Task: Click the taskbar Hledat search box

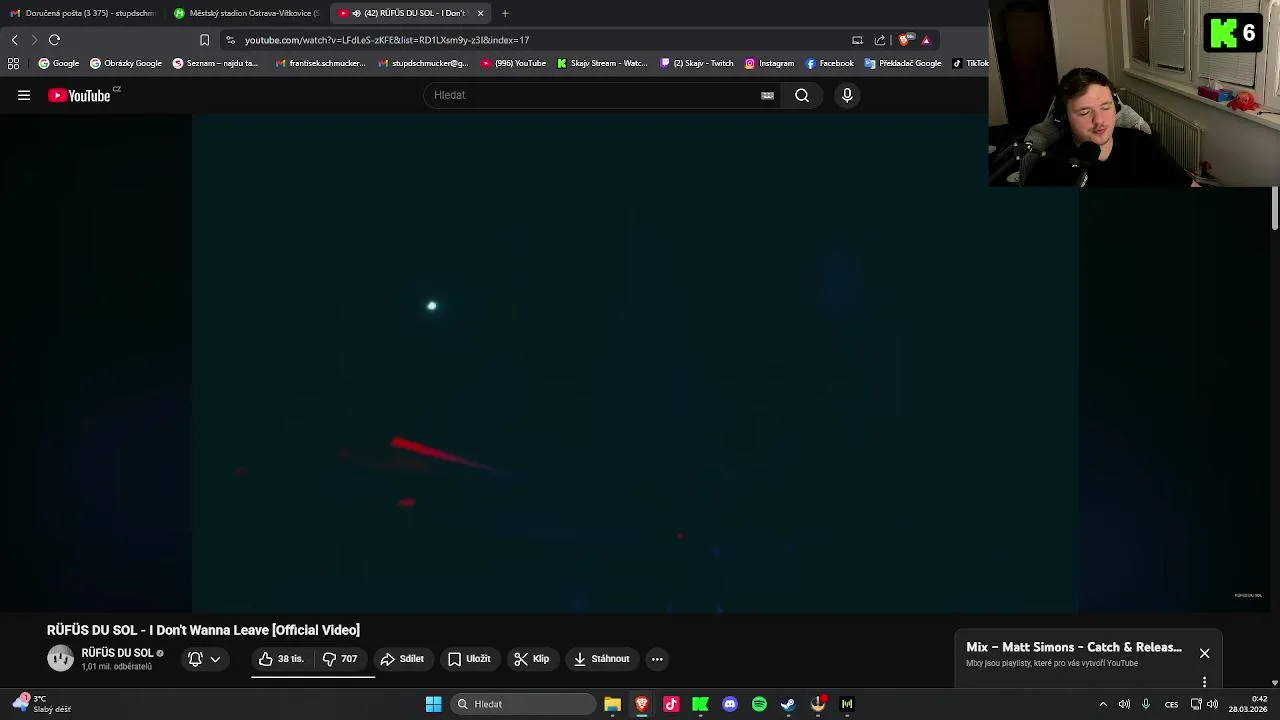Action: coord(524,704)
